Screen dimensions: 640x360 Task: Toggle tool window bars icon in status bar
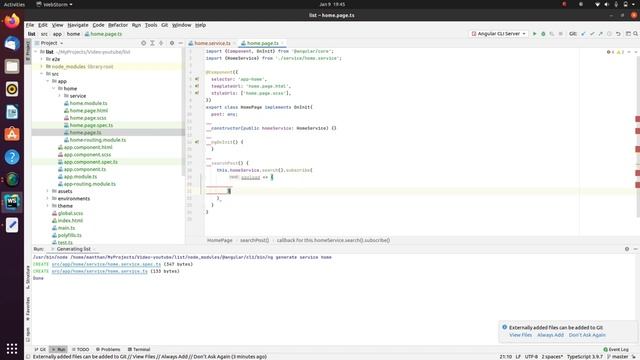click(x=28, y=357)
